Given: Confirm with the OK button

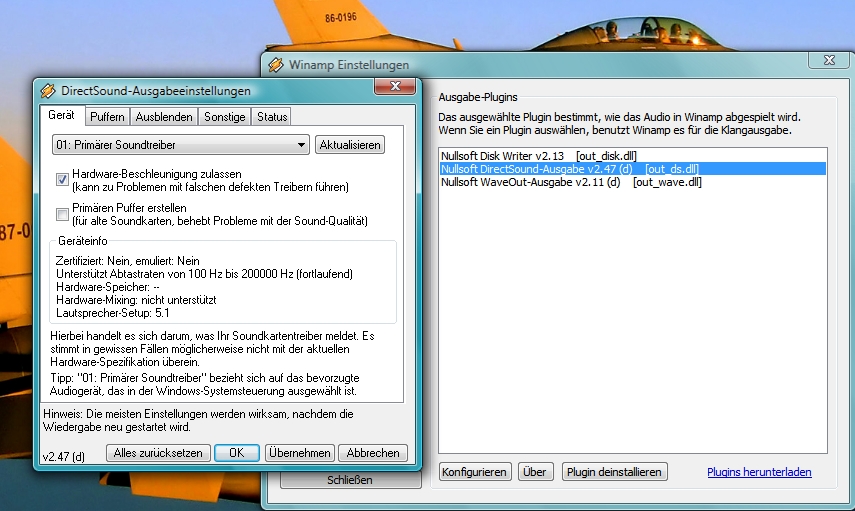Looking at the screenshot, I should 237,453.
